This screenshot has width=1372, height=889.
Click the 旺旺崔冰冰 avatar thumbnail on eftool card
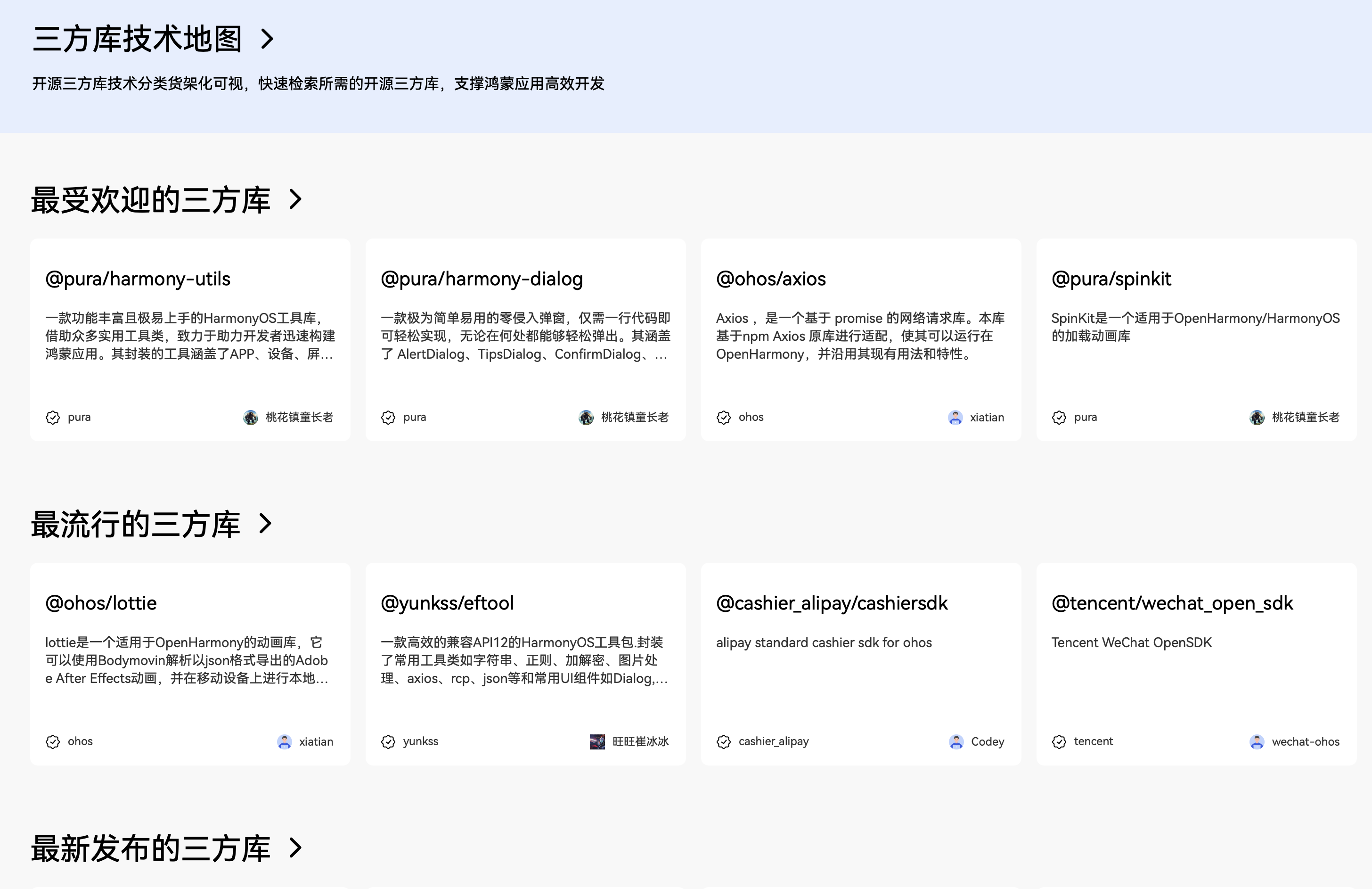tap(597, 742)
